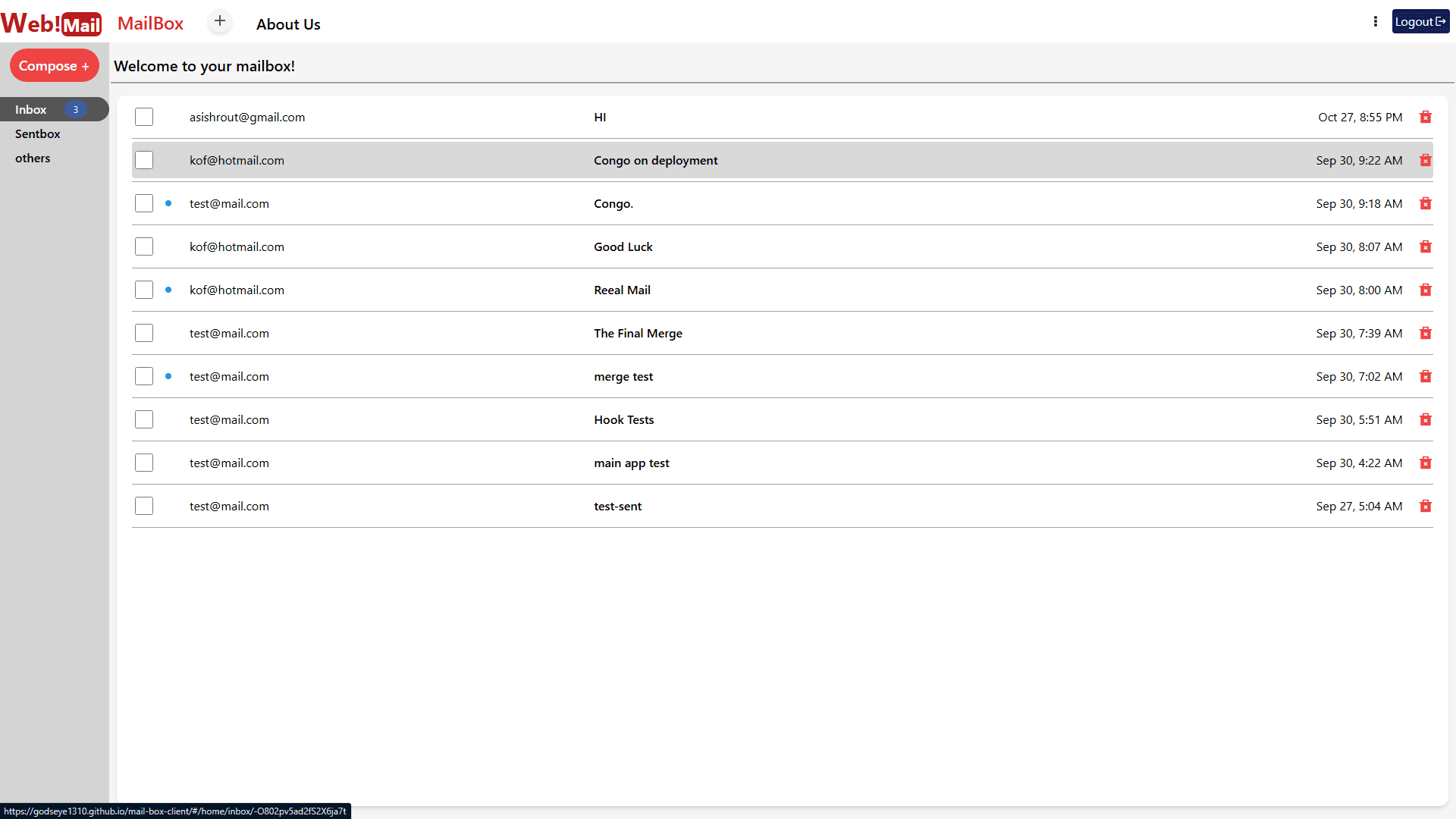This screenshot has height=819, width=1456.
Task: Trash the Reeal Mail message
Action: click(x=1425, y=290)
